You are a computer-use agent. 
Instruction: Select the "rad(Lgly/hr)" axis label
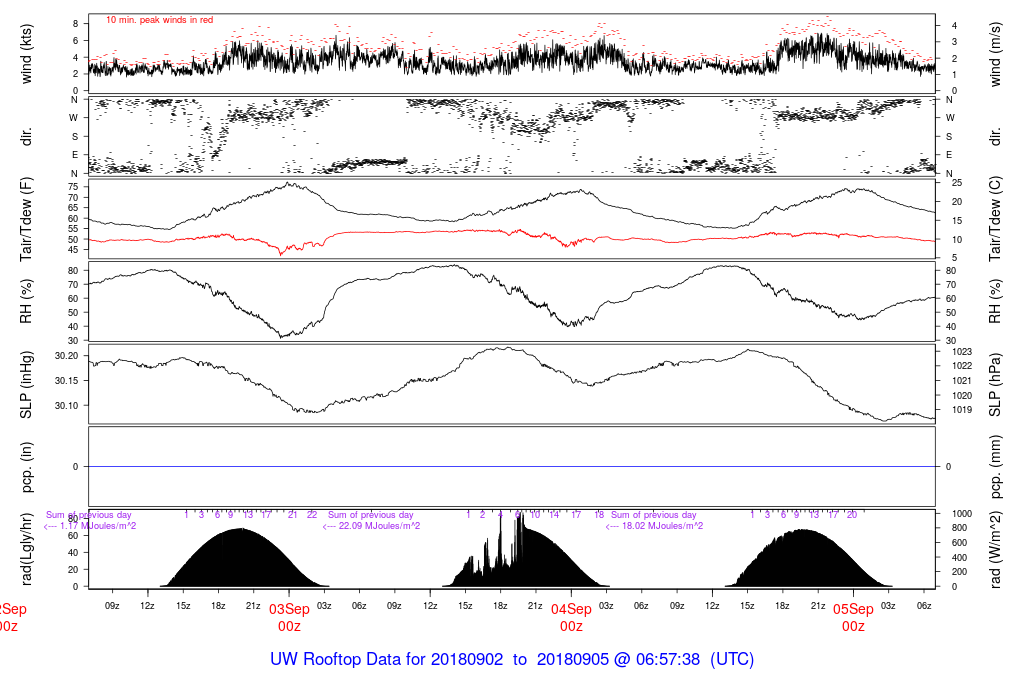tap(26, 549)
